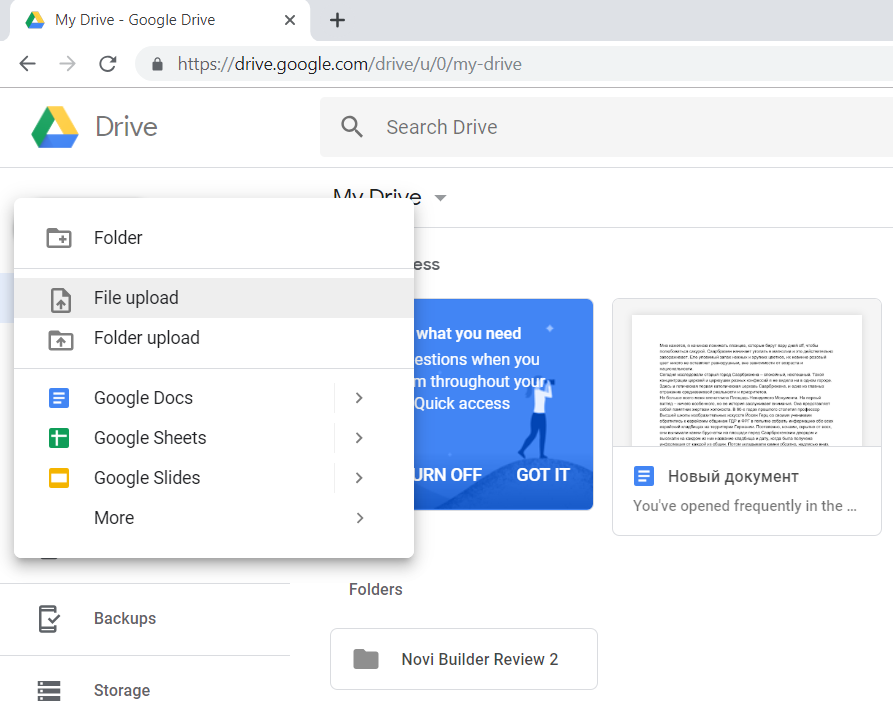Expand the Google Docs submenu arrow
The width and height of the screenshot is (893, 714).
(x=359, y=398)
